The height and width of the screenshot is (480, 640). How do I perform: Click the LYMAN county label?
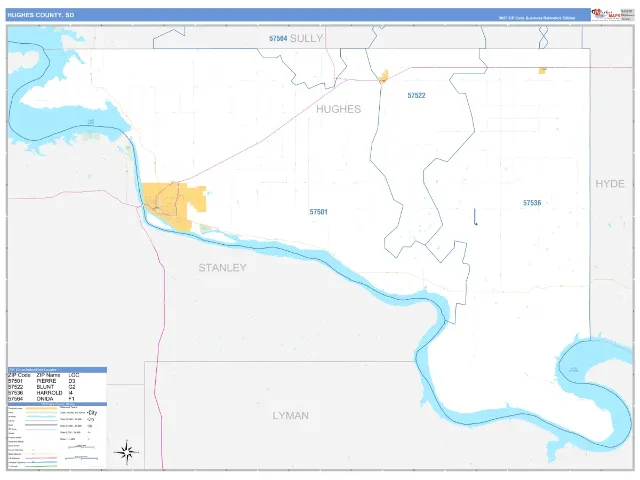(x=291, y=416)
